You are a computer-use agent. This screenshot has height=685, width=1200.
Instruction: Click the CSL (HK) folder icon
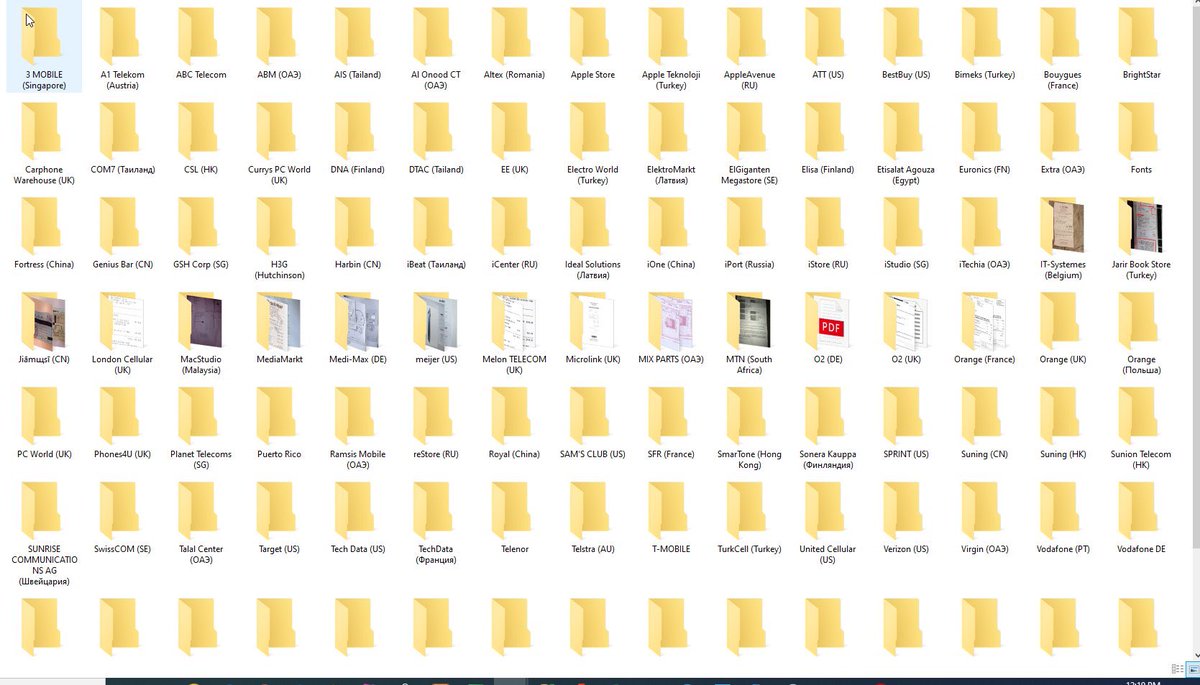[199, 131]
